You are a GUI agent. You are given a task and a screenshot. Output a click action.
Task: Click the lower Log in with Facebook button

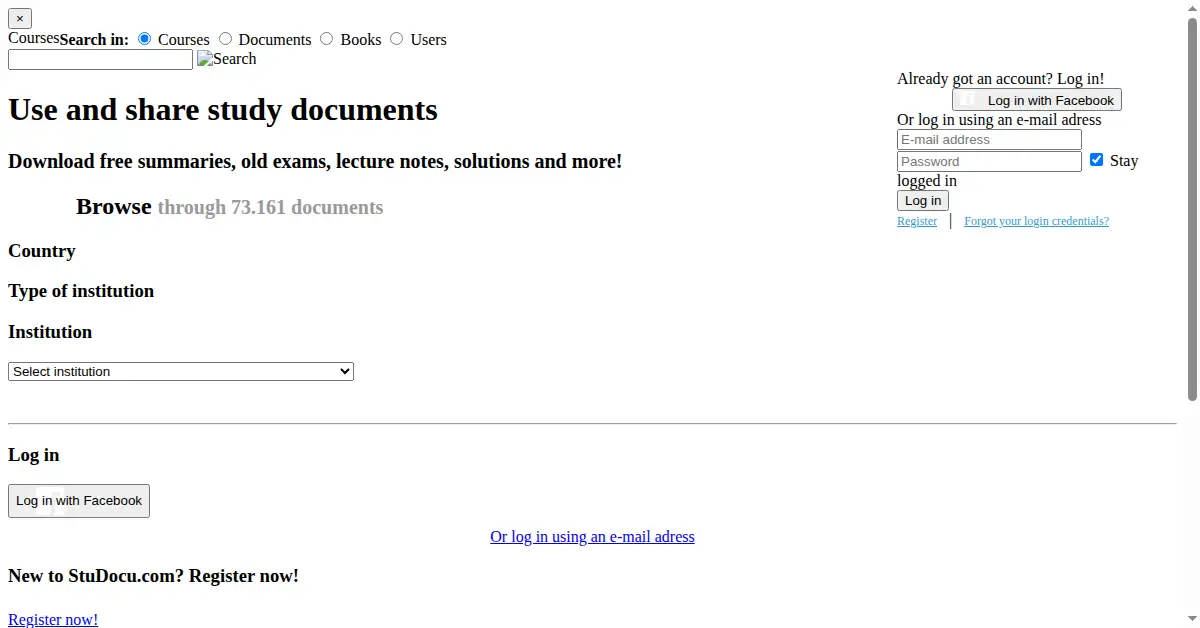[x=79, y=501]
